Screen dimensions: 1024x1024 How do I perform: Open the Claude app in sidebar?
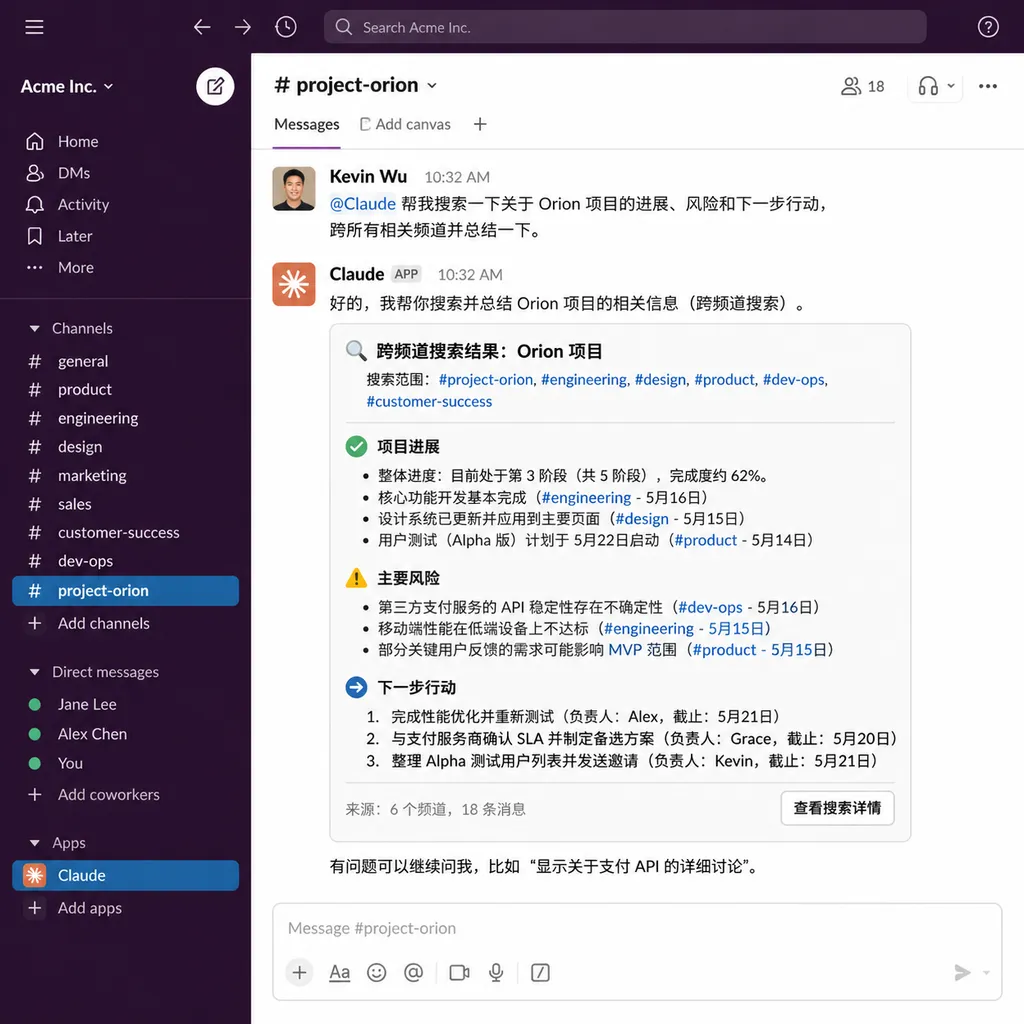(x=125, y=876)
